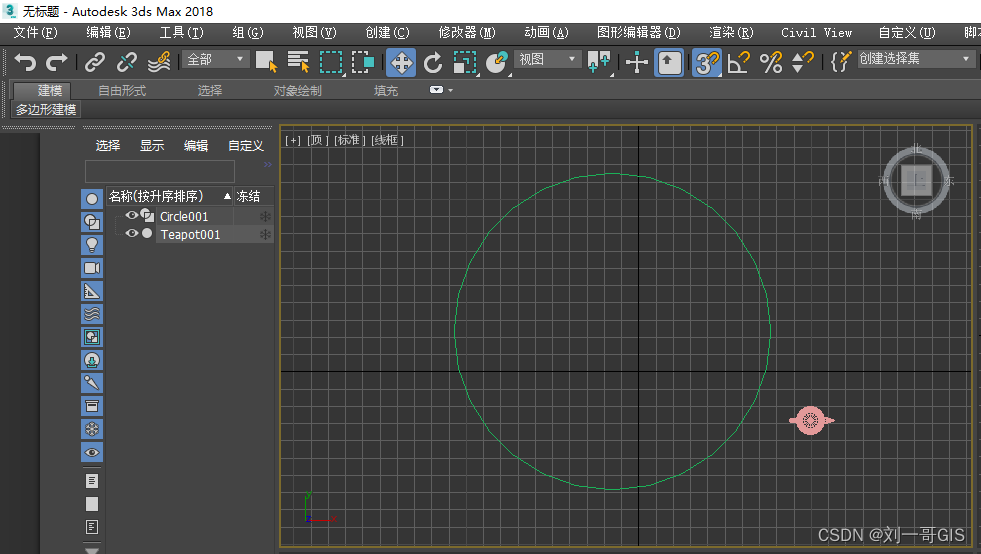Toggle freeze state for Circle001
This screenshot has height=554, width=981.
265,216
